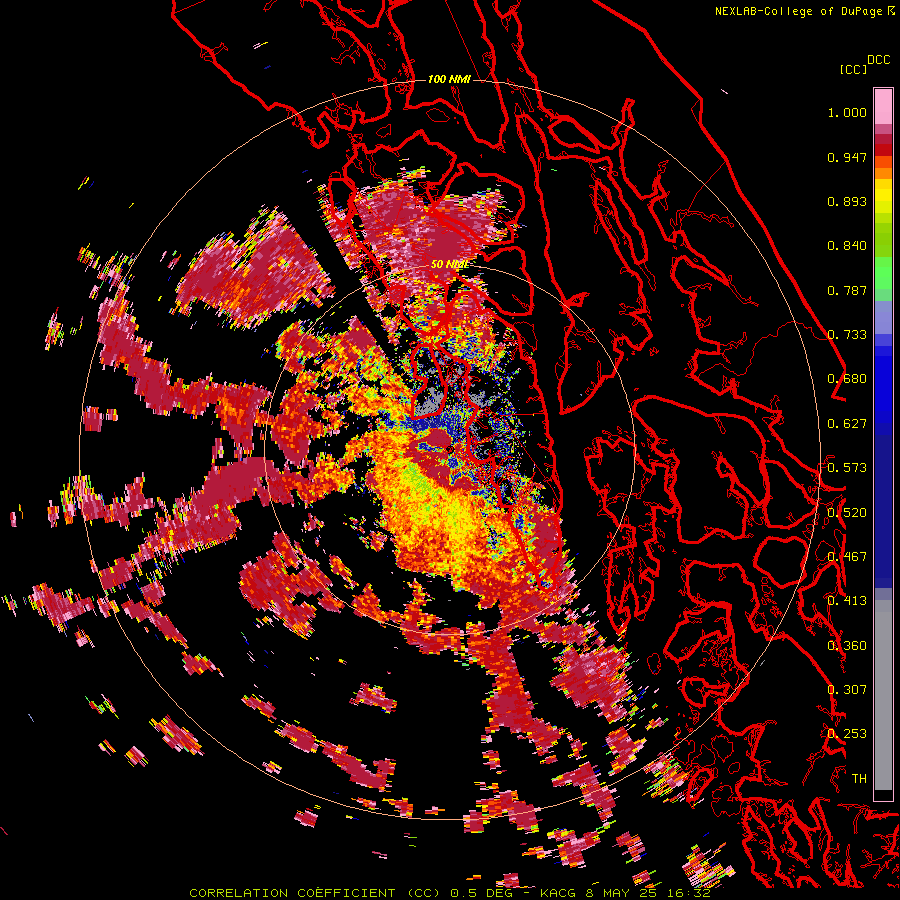Screen dimensions: 900x900
Task: Select the 0.680 scale value
Action: click(x=847, y=379)
